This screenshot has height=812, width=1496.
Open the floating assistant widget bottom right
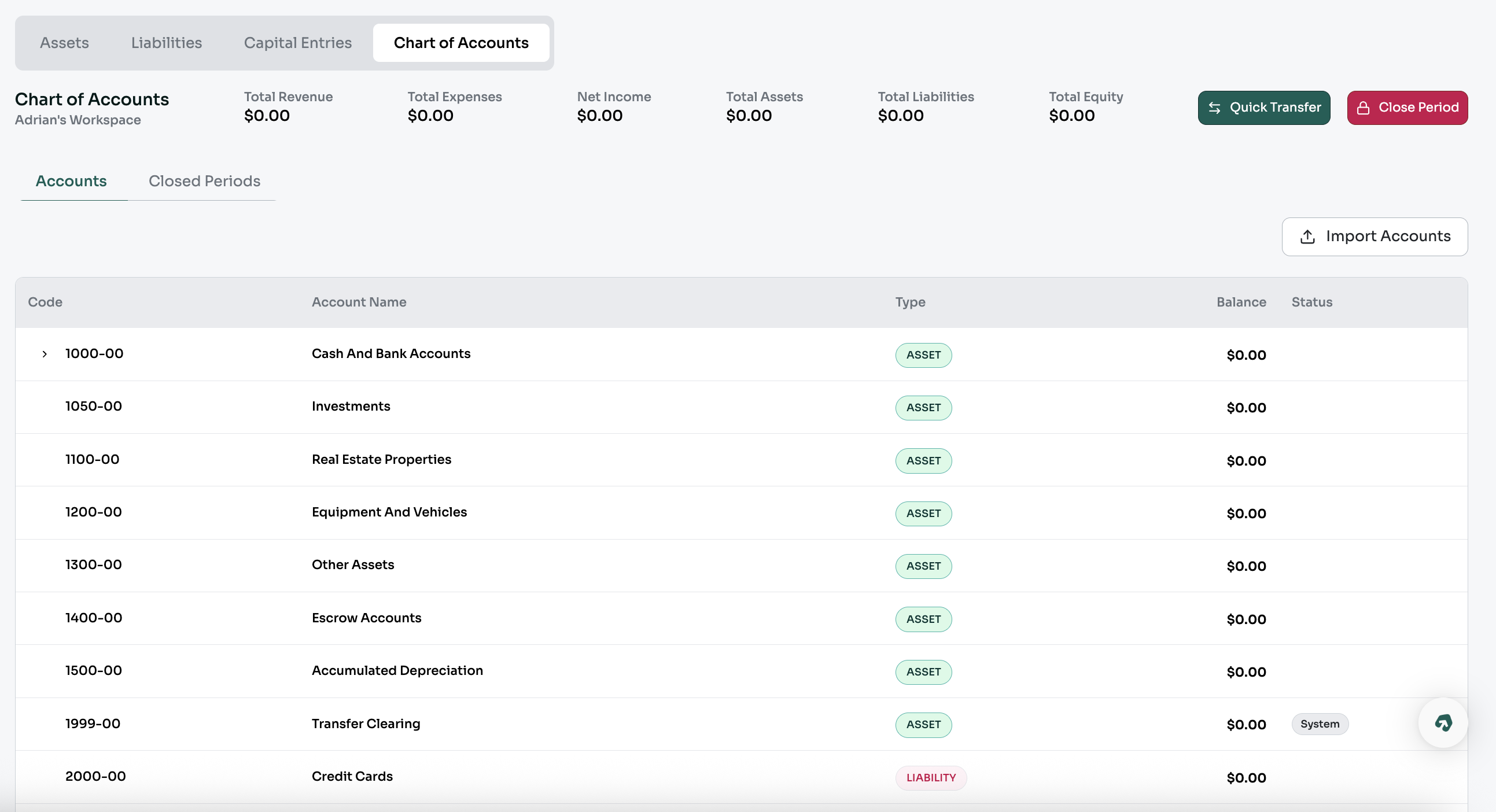(x=1444, y=722)
